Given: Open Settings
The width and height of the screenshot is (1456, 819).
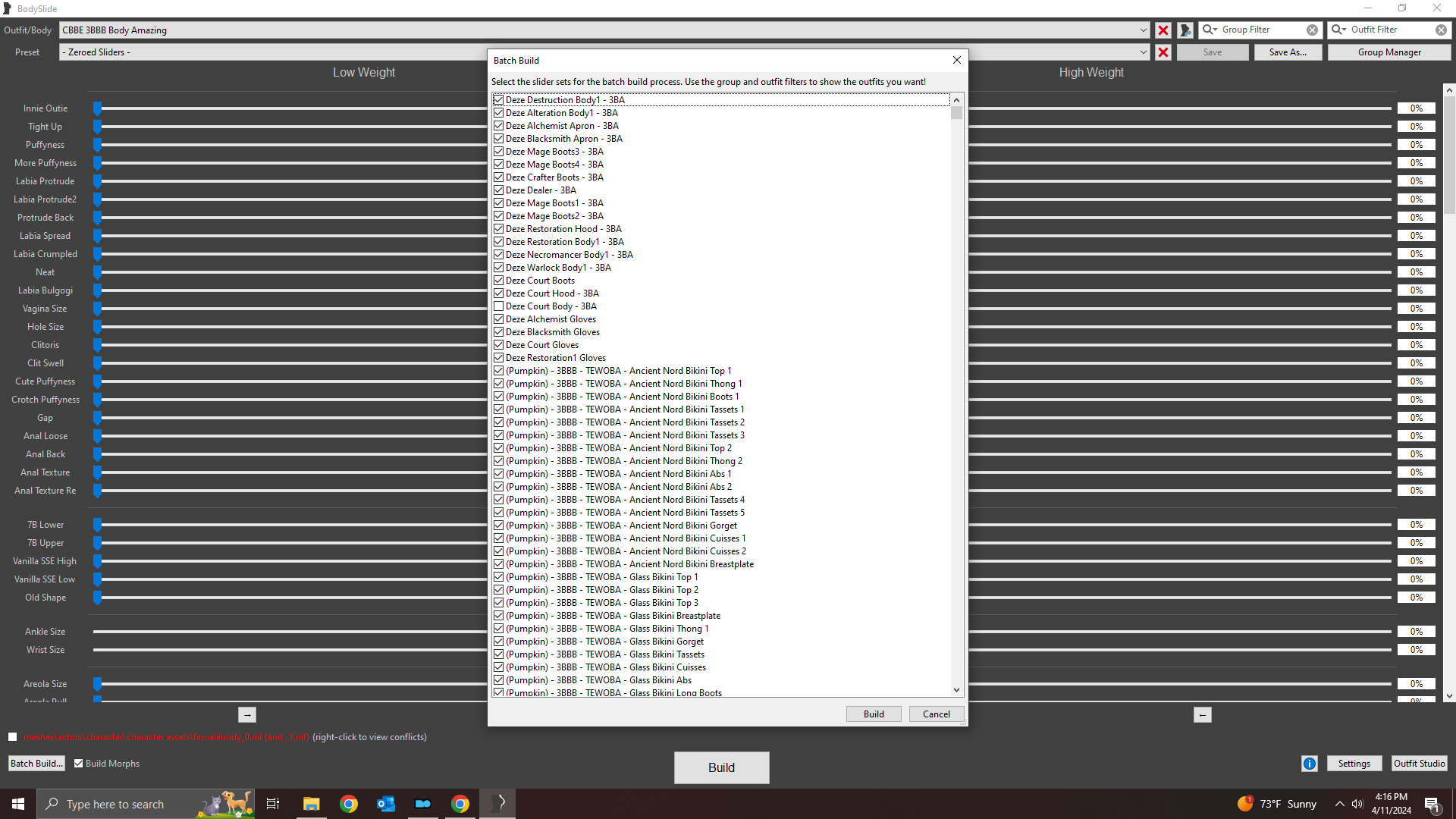Looking at the screenshot, I should (1354, 764).
